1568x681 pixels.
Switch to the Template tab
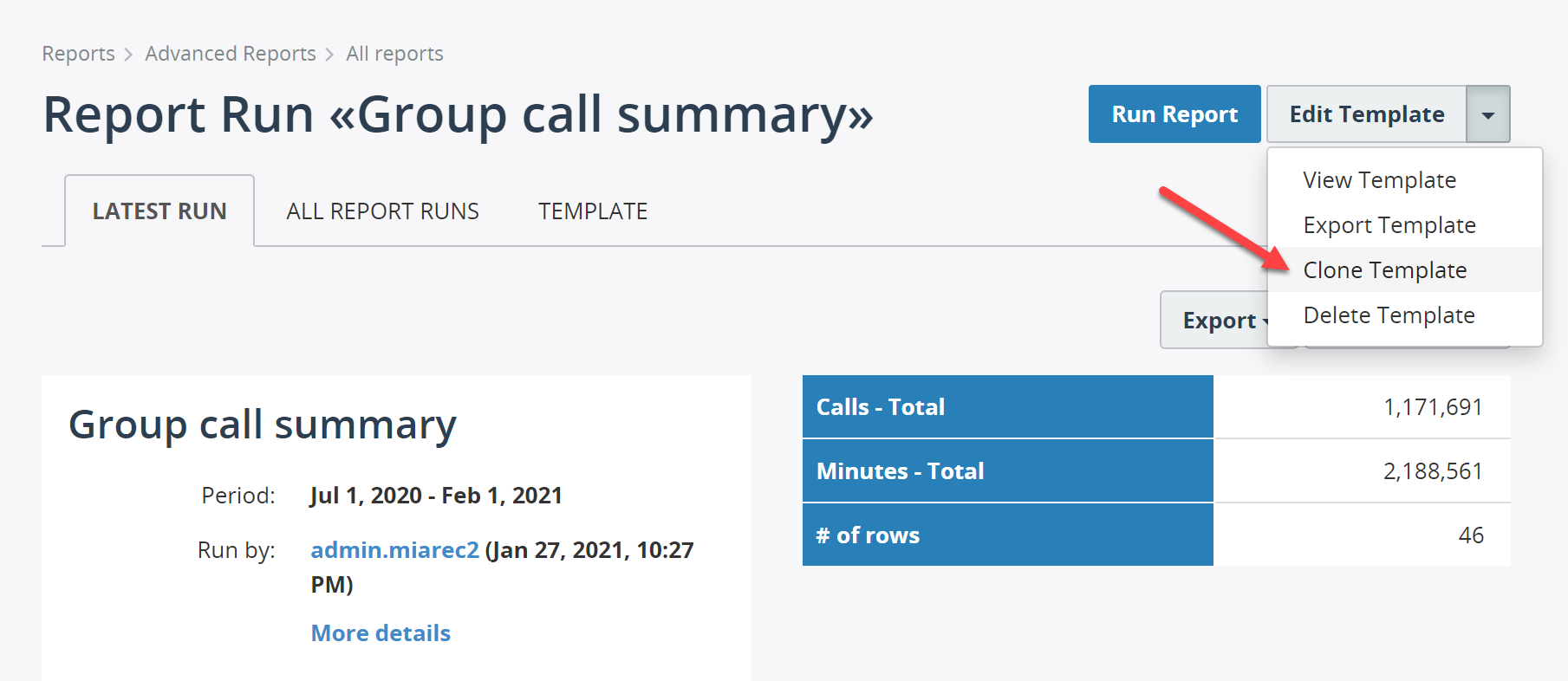(593, 211)
